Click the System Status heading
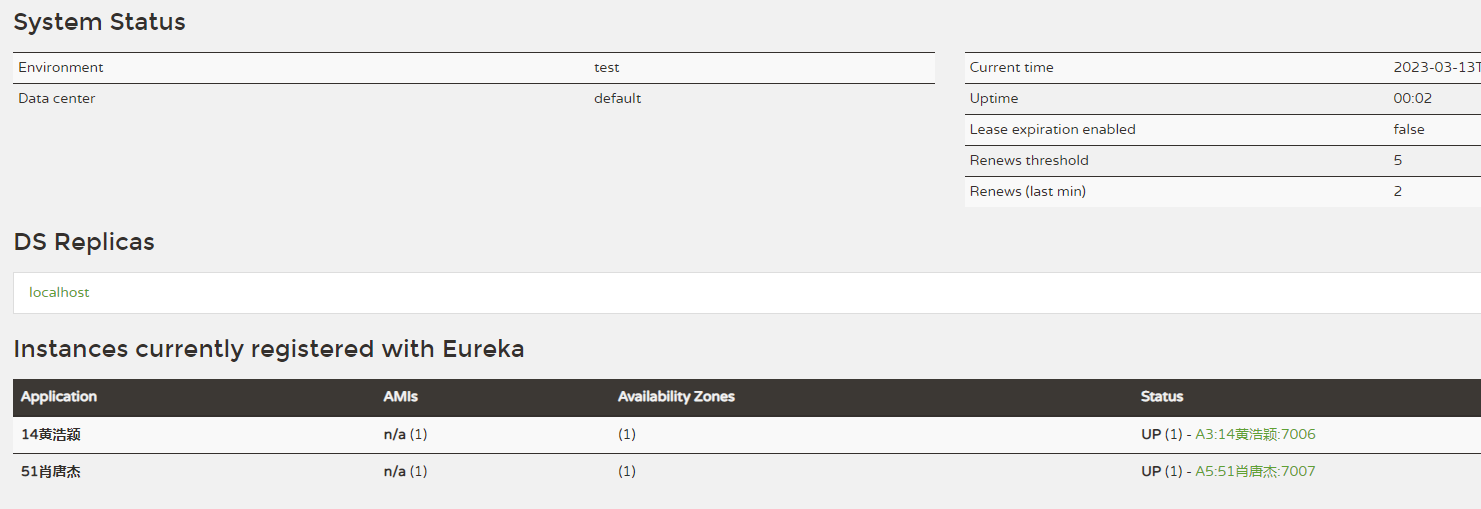The width and height of the screenshot is (1481, 509). [99, 22]
